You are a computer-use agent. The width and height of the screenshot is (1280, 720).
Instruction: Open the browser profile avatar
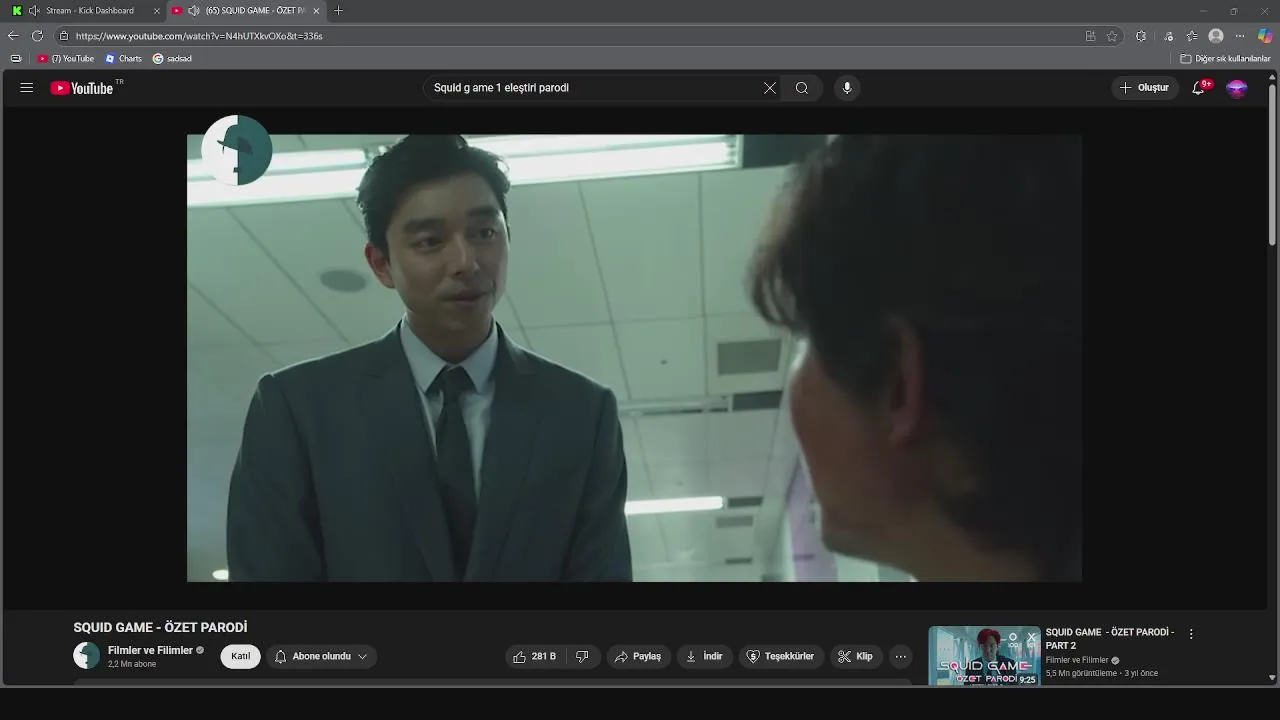1216,36
